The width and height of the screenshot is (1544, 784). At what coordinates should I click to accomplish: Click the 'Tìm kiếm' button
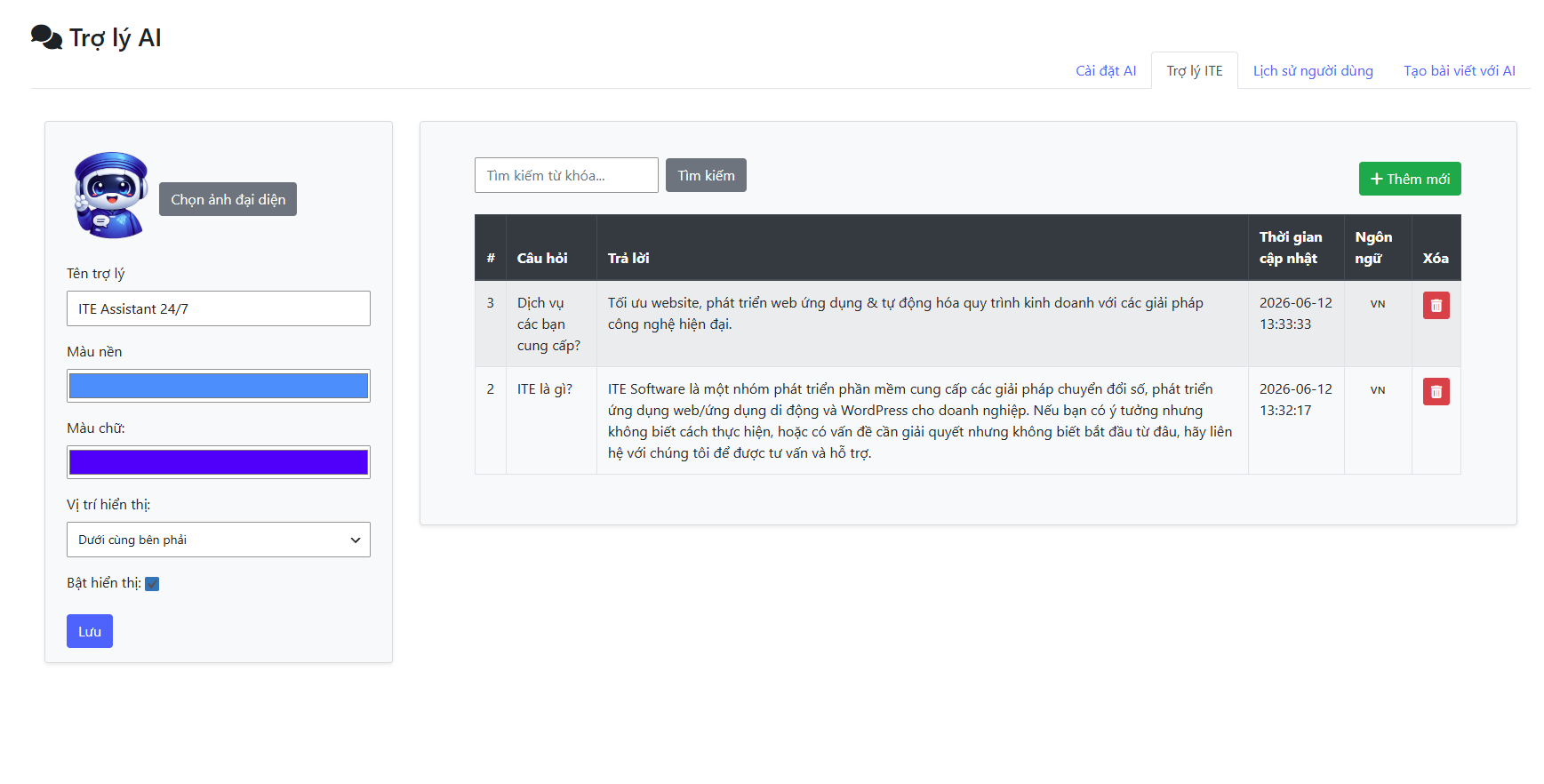(x=706, y=175)
